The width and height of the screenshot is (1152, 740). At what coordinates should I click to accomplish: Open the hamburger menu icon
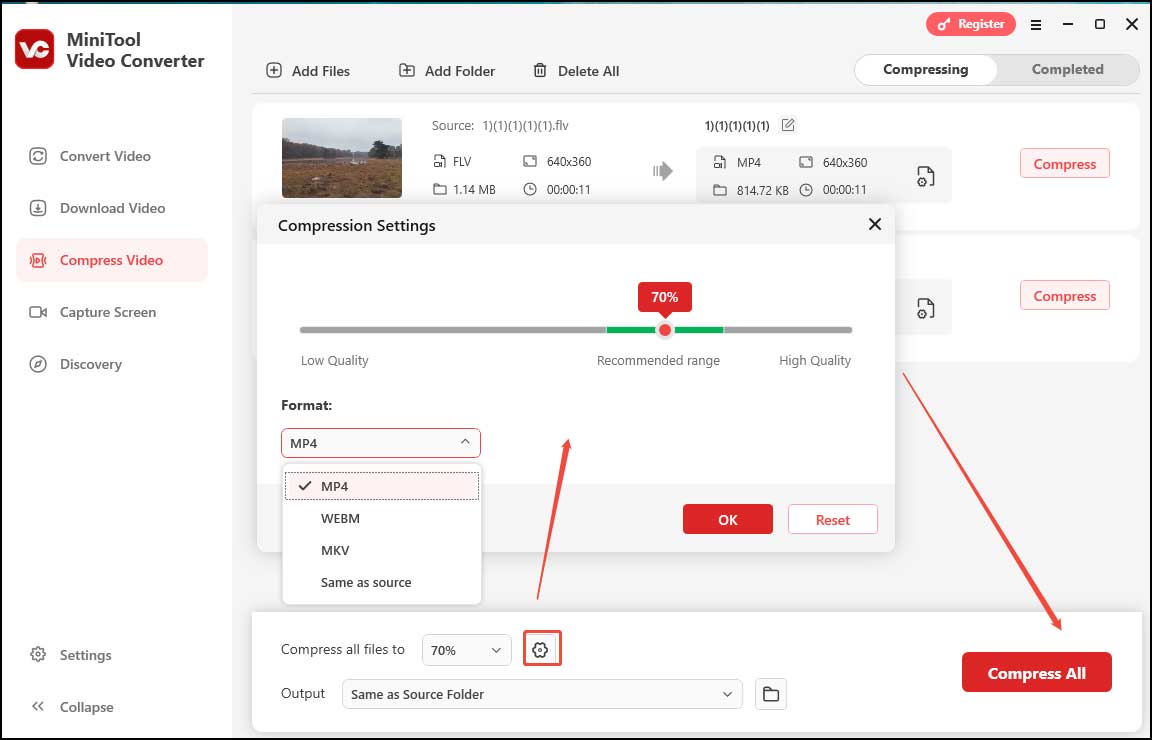[x=1036, y=25]
